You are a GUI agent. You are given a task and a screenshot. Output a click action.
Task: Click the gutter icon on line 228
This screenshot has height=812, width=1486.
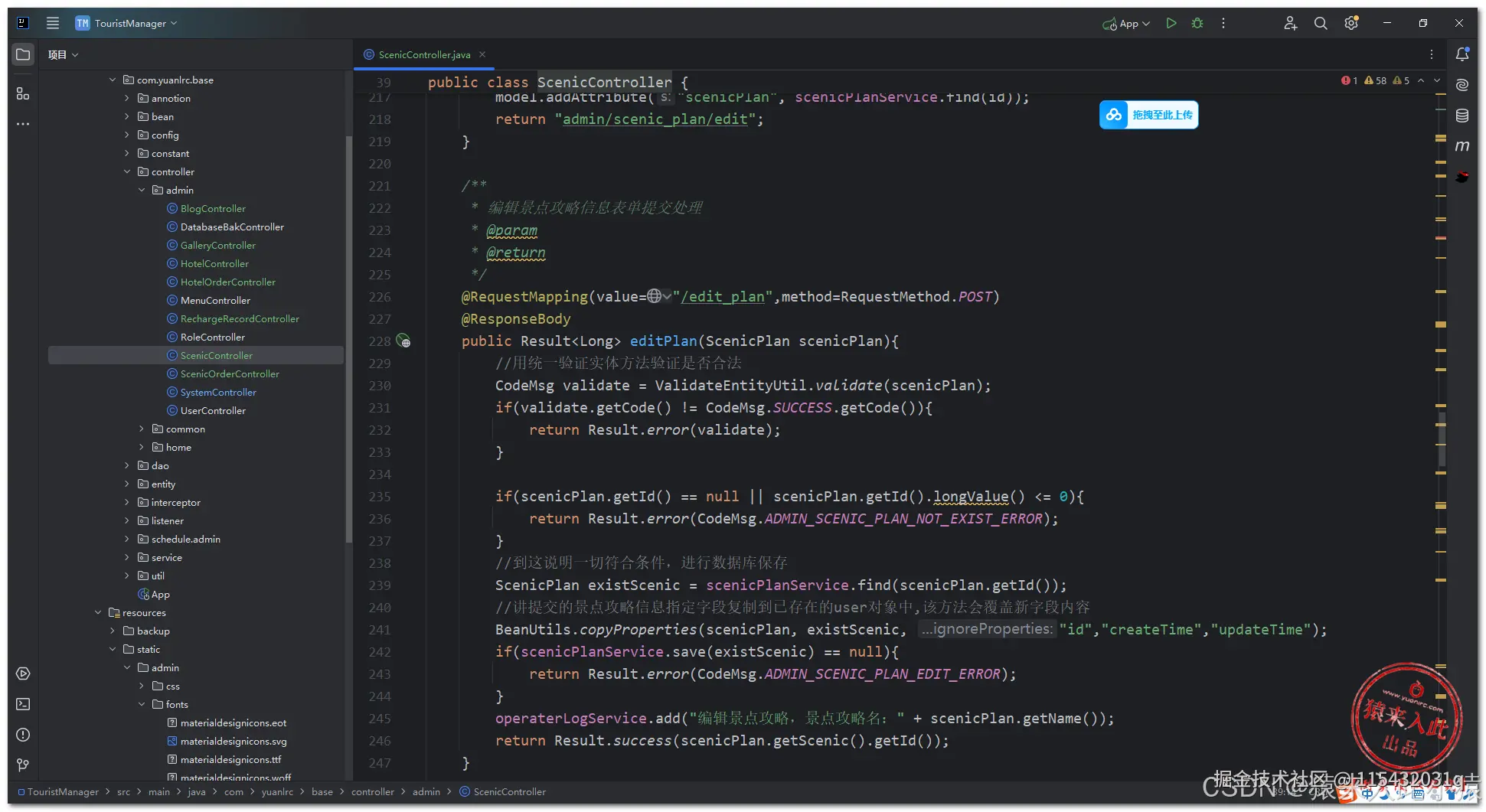(x=403, y=341)
